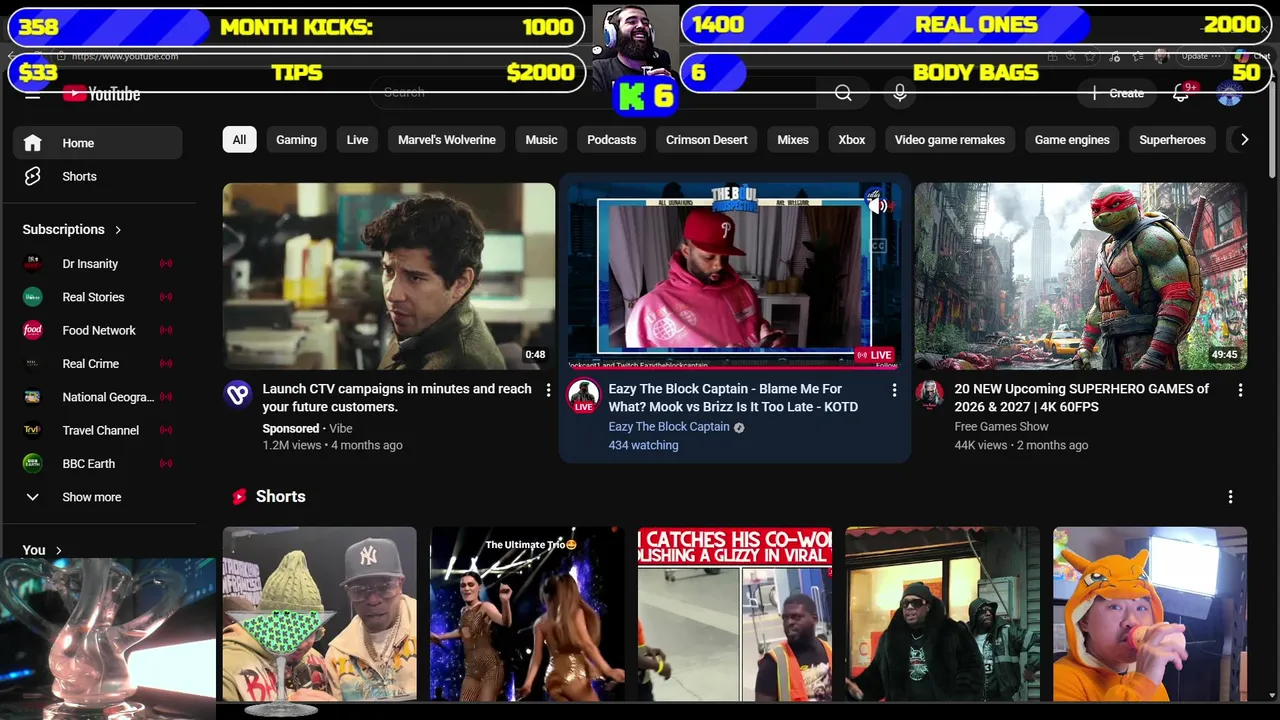Image resolution: width=1280 pixels, height=720 pixels.
Task: Open the short with two men outside store
Action: click(942, 614)
